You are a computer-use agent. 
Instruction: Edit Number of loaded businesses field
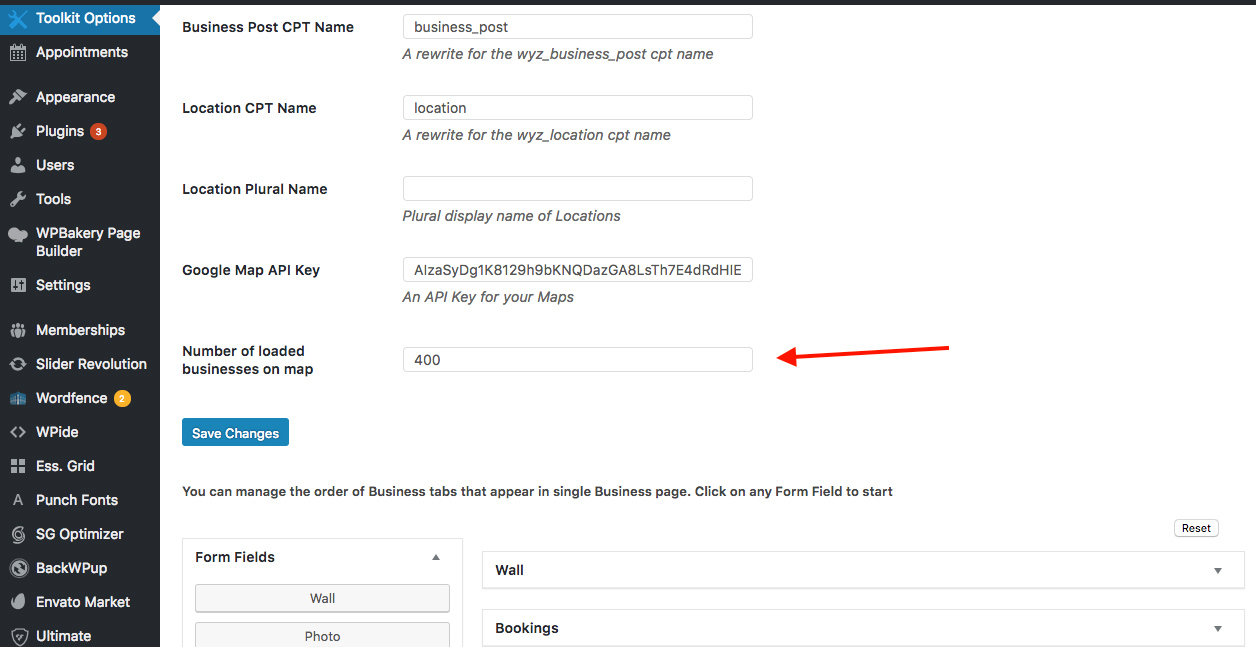pyautogui.click(x=577, y=360)
